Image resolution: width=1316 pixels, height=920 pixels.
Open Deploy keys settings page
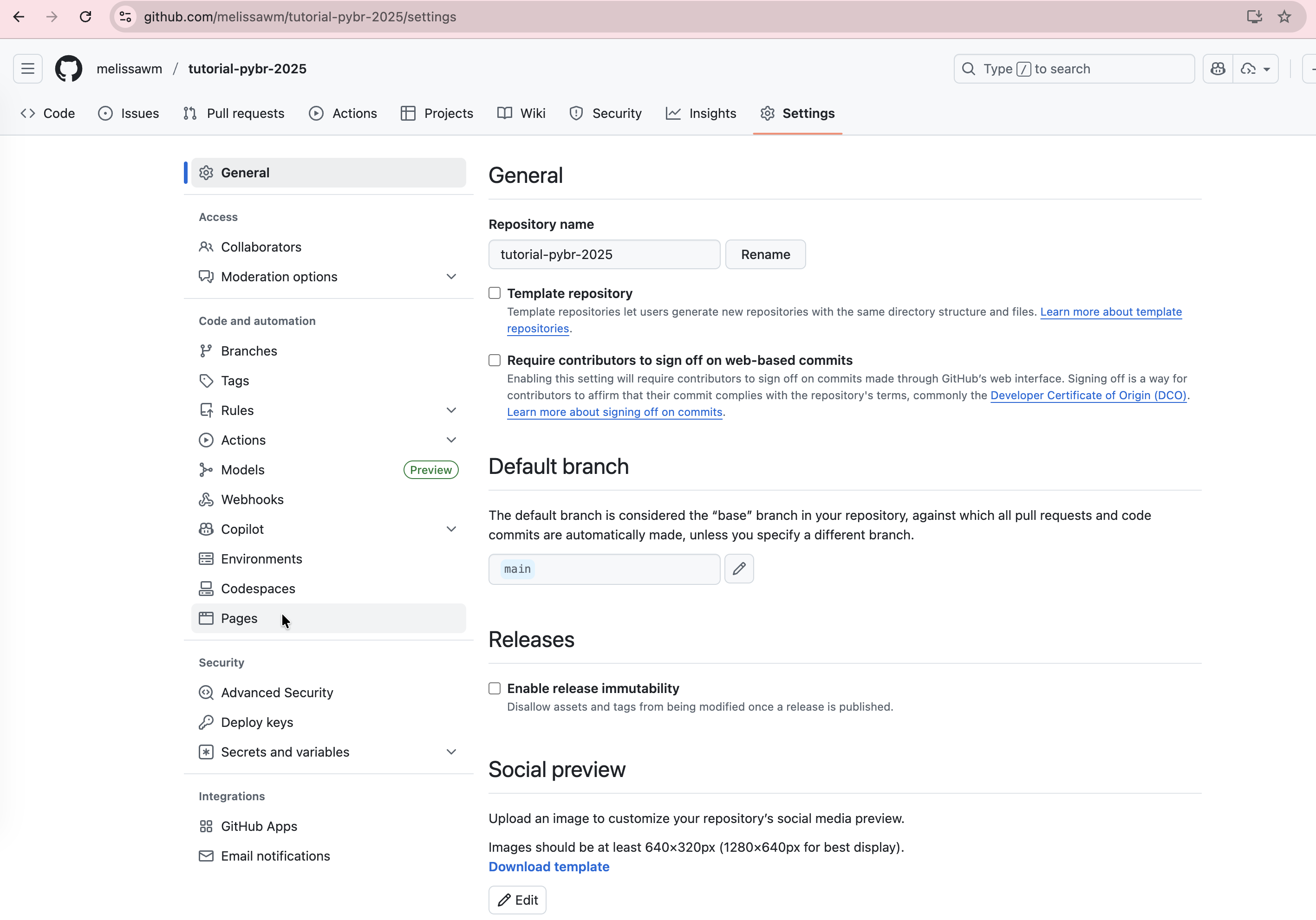257,722
